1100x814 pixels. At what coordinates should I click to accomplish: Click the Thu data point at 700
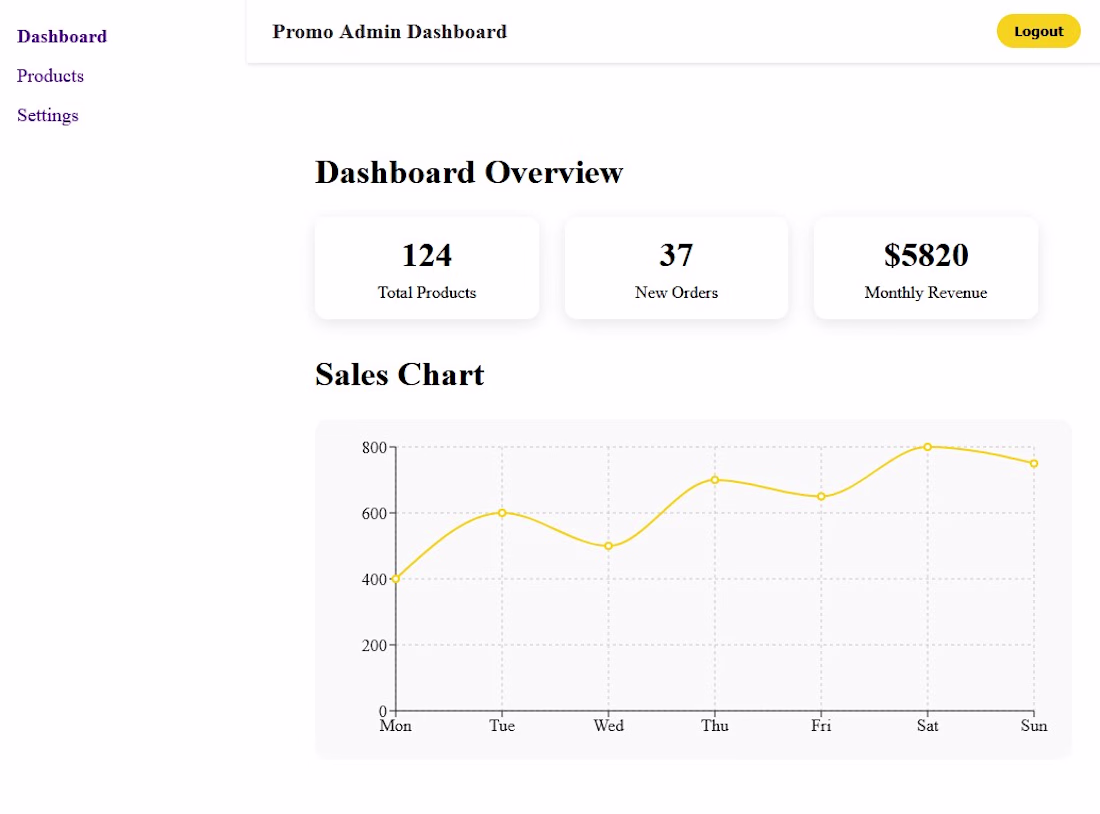coord(715,480)
